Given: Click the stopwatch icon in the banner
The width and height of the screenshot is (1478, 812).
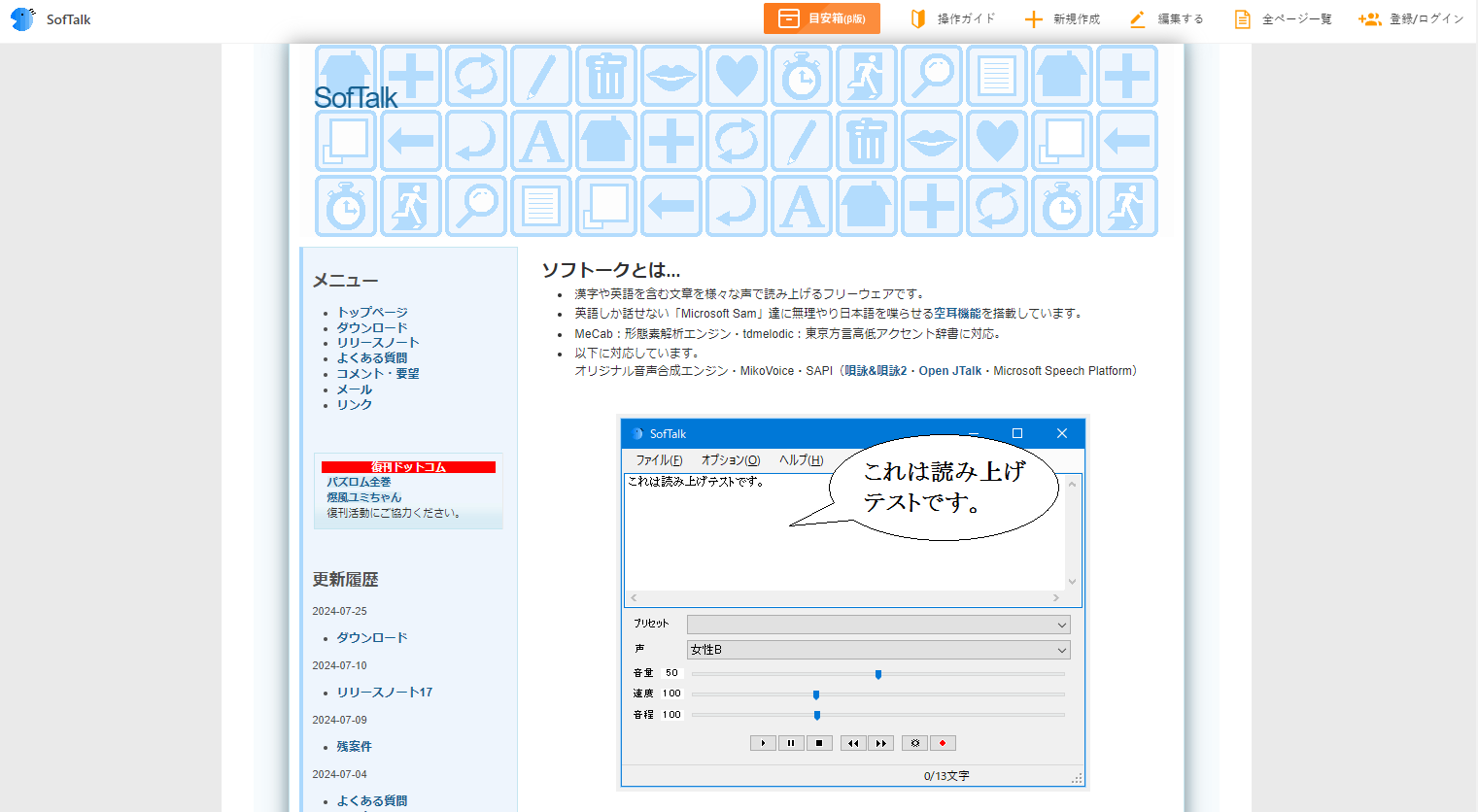Looking at the screenshot, I should [x=801, y=75].
